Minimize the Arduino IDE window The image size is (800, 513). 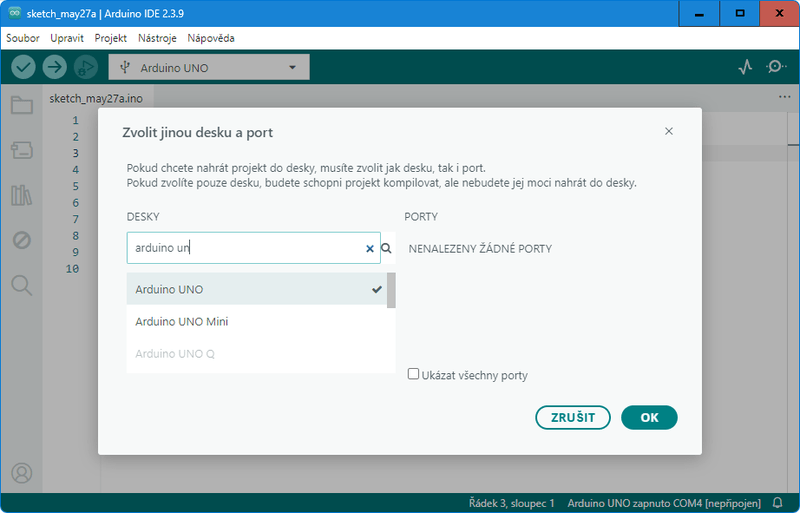[x=699, y=13]
